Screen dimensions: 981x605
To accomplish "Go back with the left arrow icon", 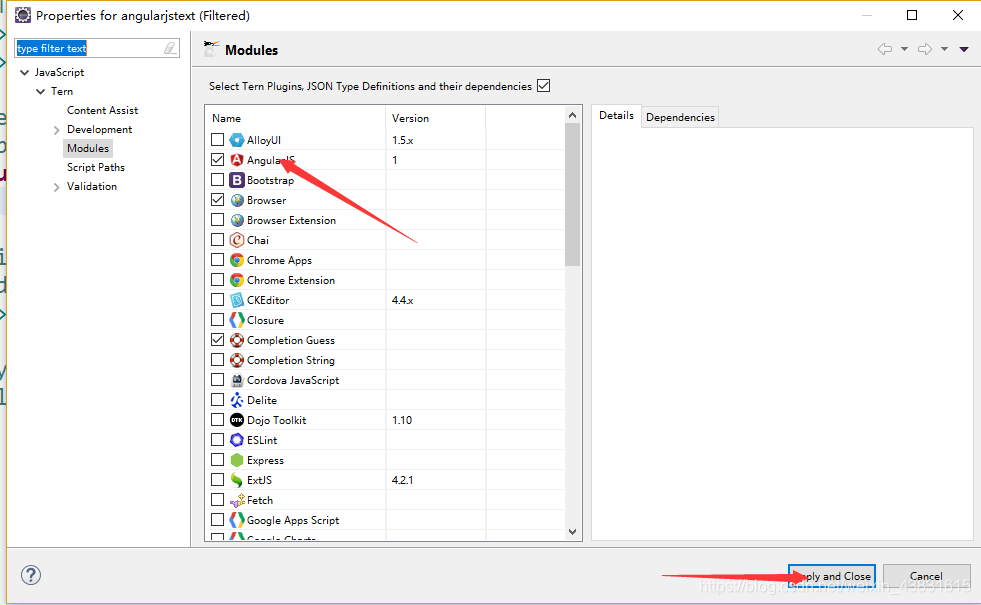I will click(885, 49).
